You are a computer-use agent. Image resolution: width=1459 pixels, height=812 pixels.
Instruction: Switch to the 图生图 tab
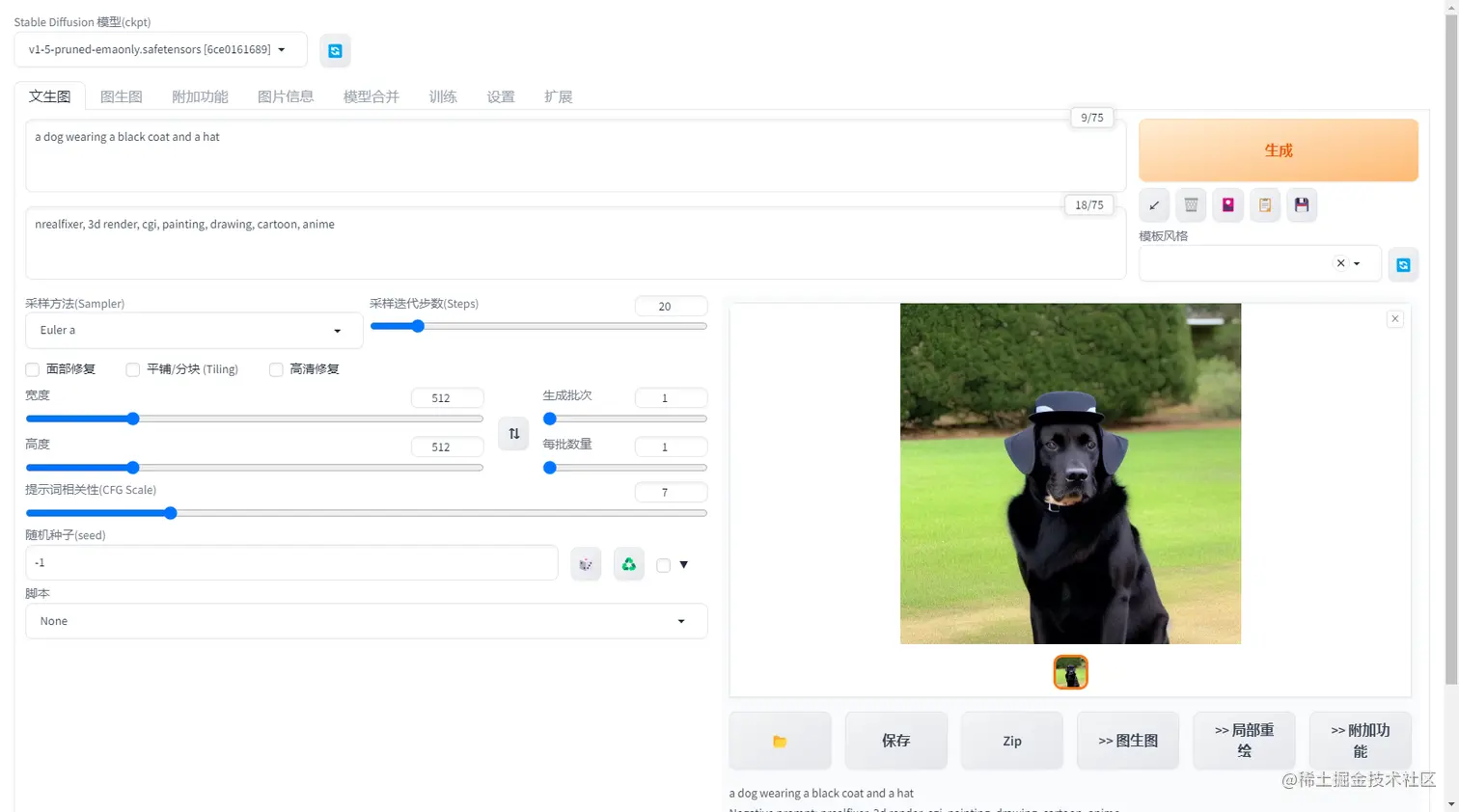122,96
